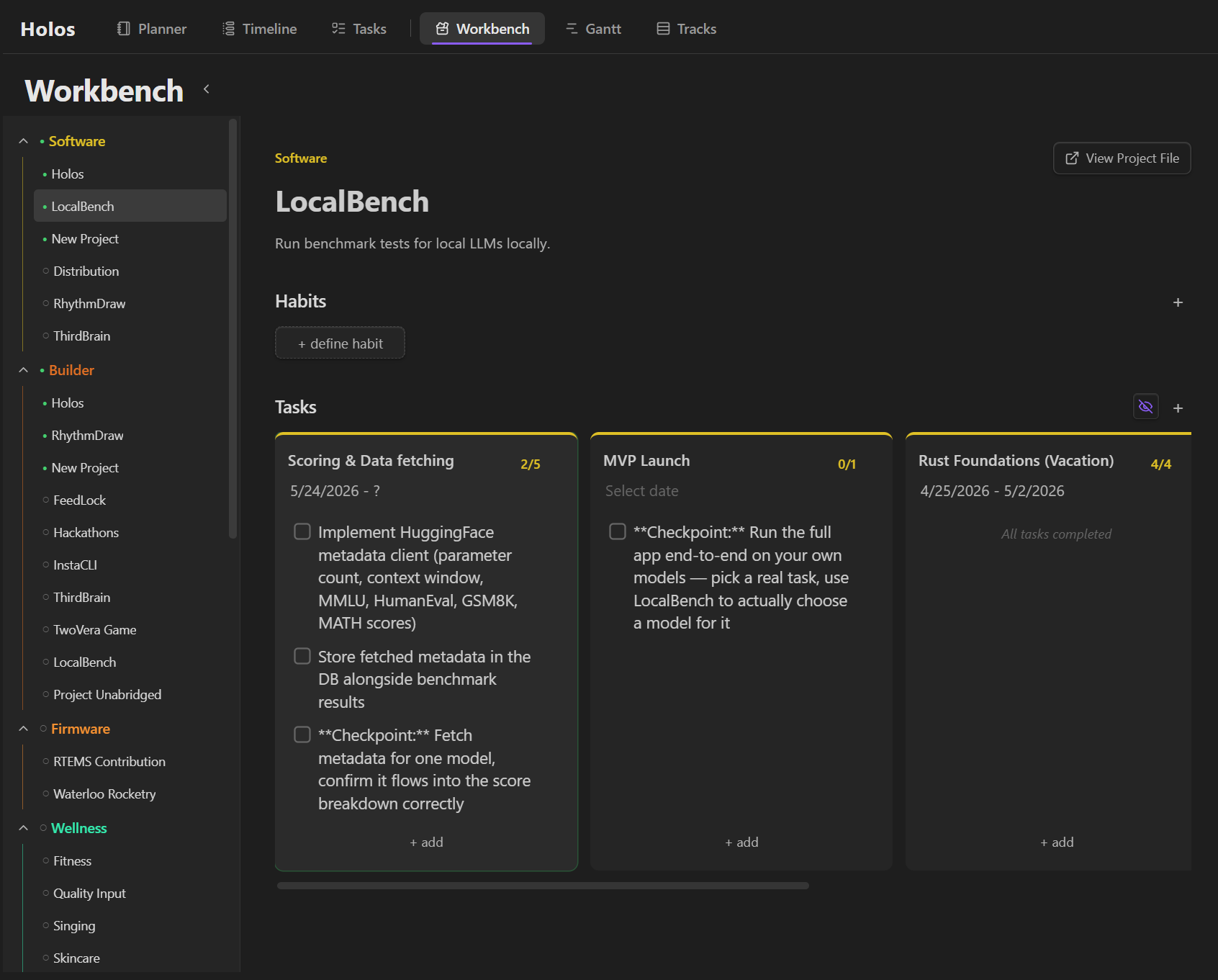Click the Software breadcrumb label

(301, 158)
